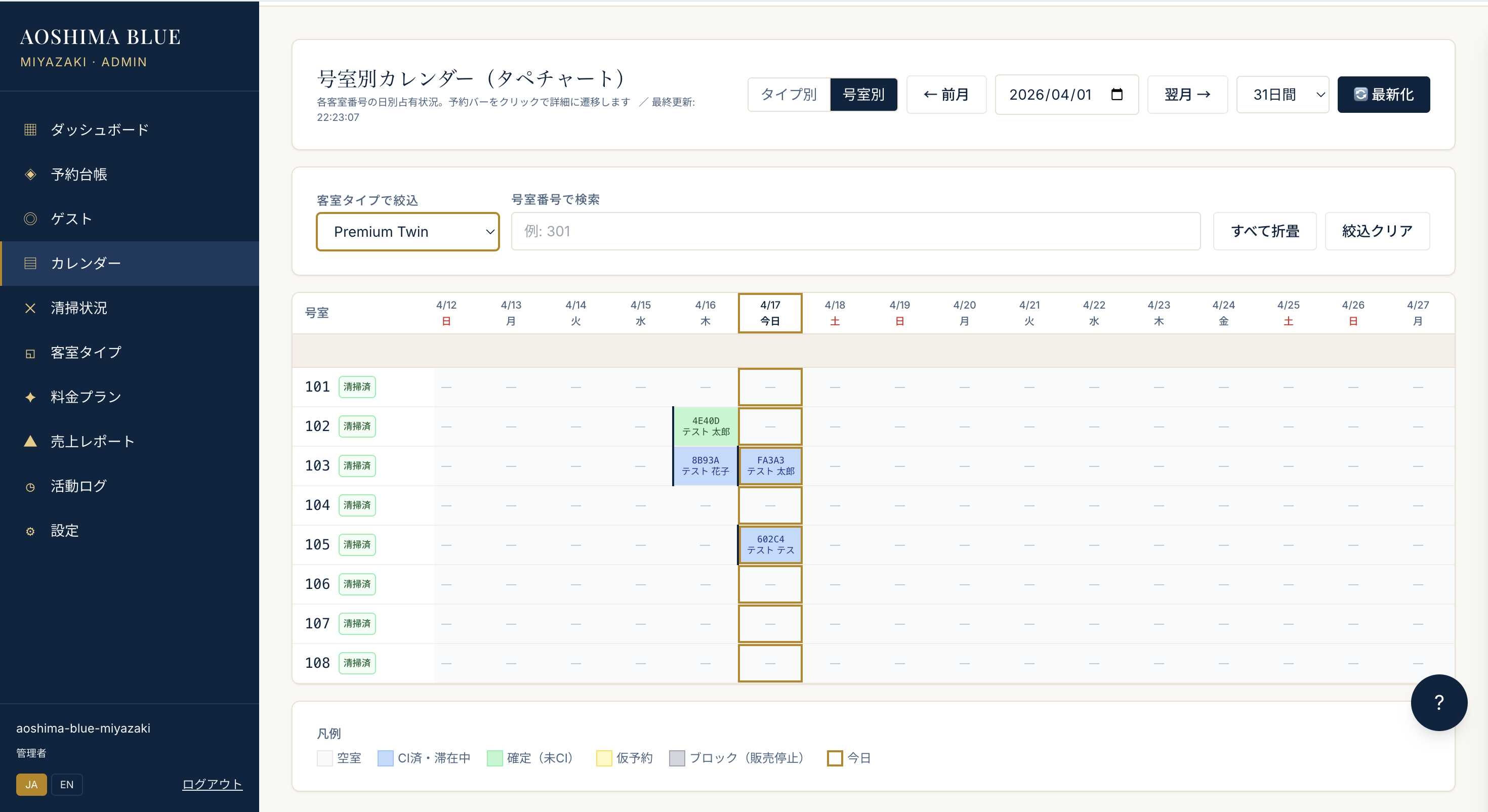Click room number 106
1488x812 pixels.
pos(317,584)
